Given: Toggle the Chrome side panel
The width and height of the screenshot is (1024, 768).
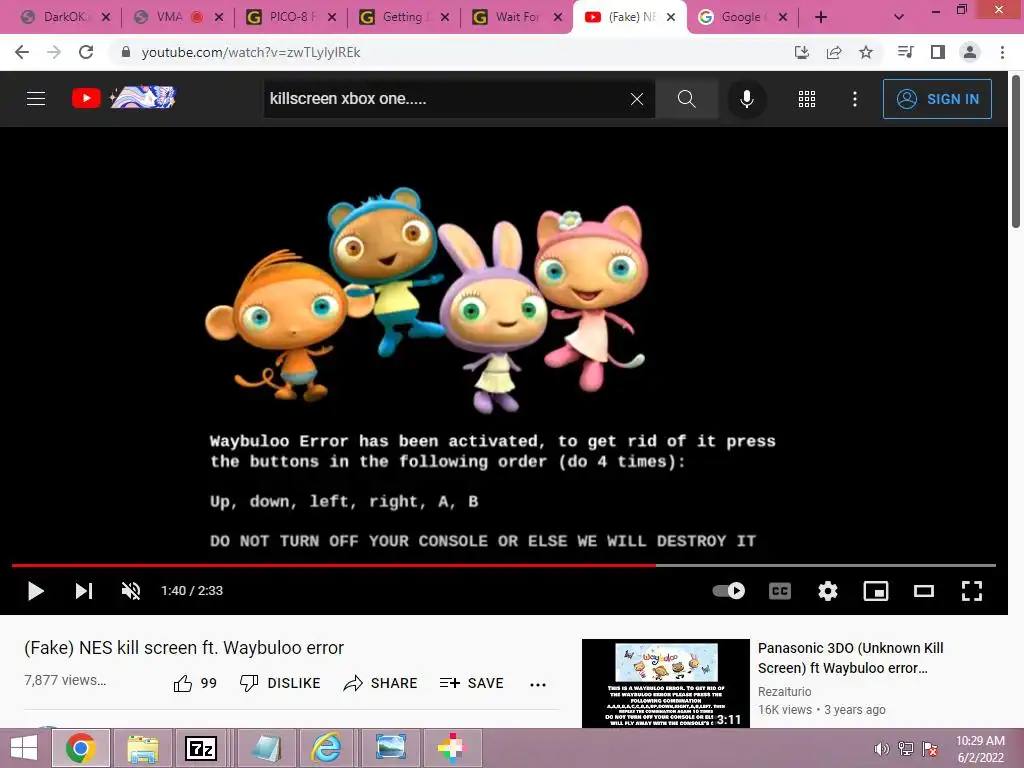Looking at the screenshot, I should coord(938,52).
